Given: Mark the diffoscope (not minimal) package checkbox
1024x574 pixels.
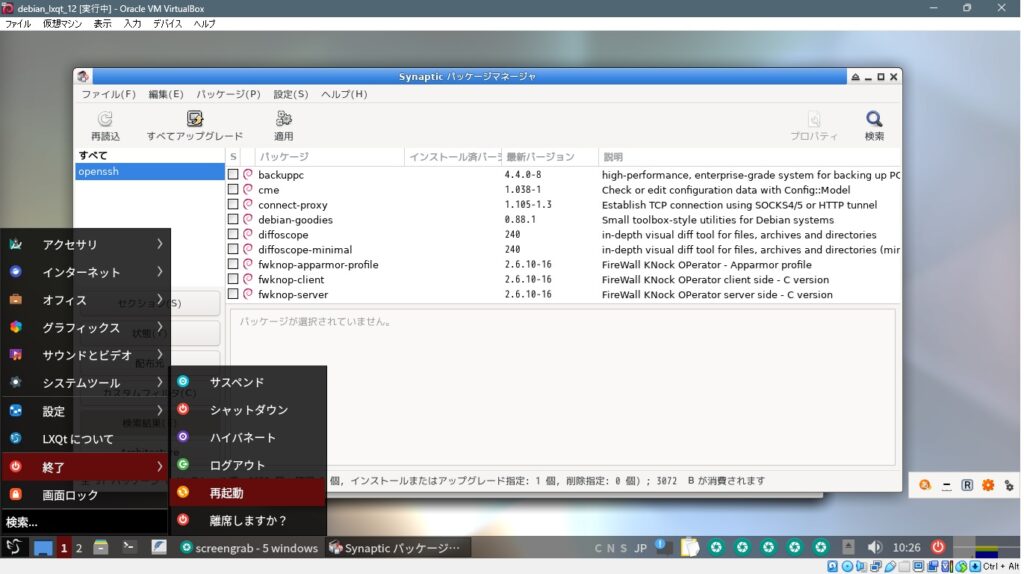Looking at the screenshot, I should point(232,234).
